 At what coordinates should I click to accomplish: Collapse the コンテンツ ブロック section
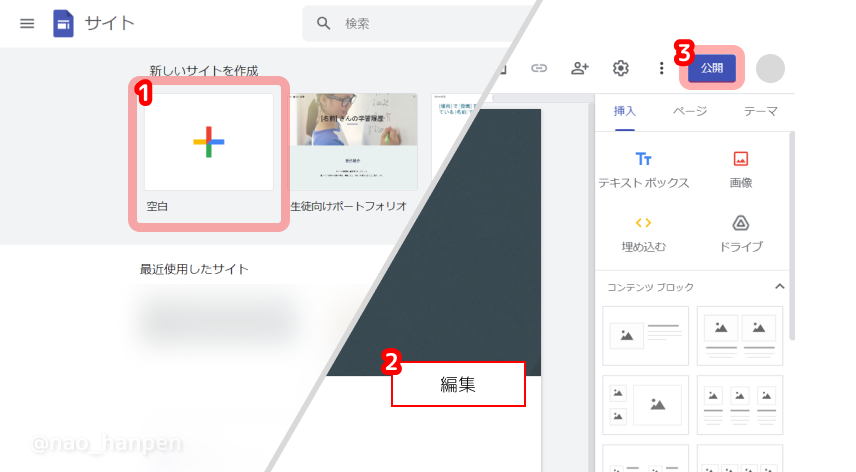tap(780, 286)
